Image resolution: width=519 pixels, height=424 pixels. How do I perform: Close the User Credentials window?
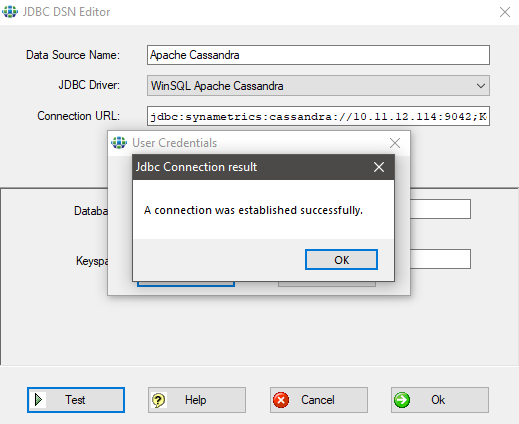(395, 143)
